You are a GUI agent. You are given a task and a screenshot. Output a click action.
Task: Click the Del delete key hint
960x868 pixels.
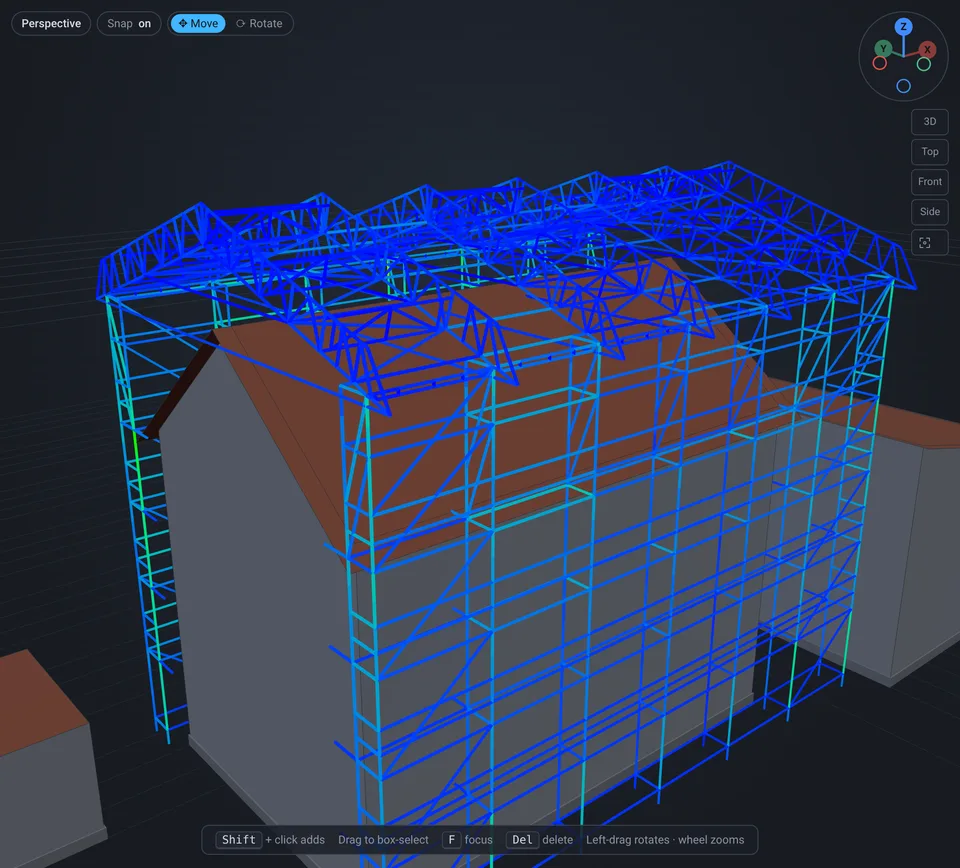522,840
